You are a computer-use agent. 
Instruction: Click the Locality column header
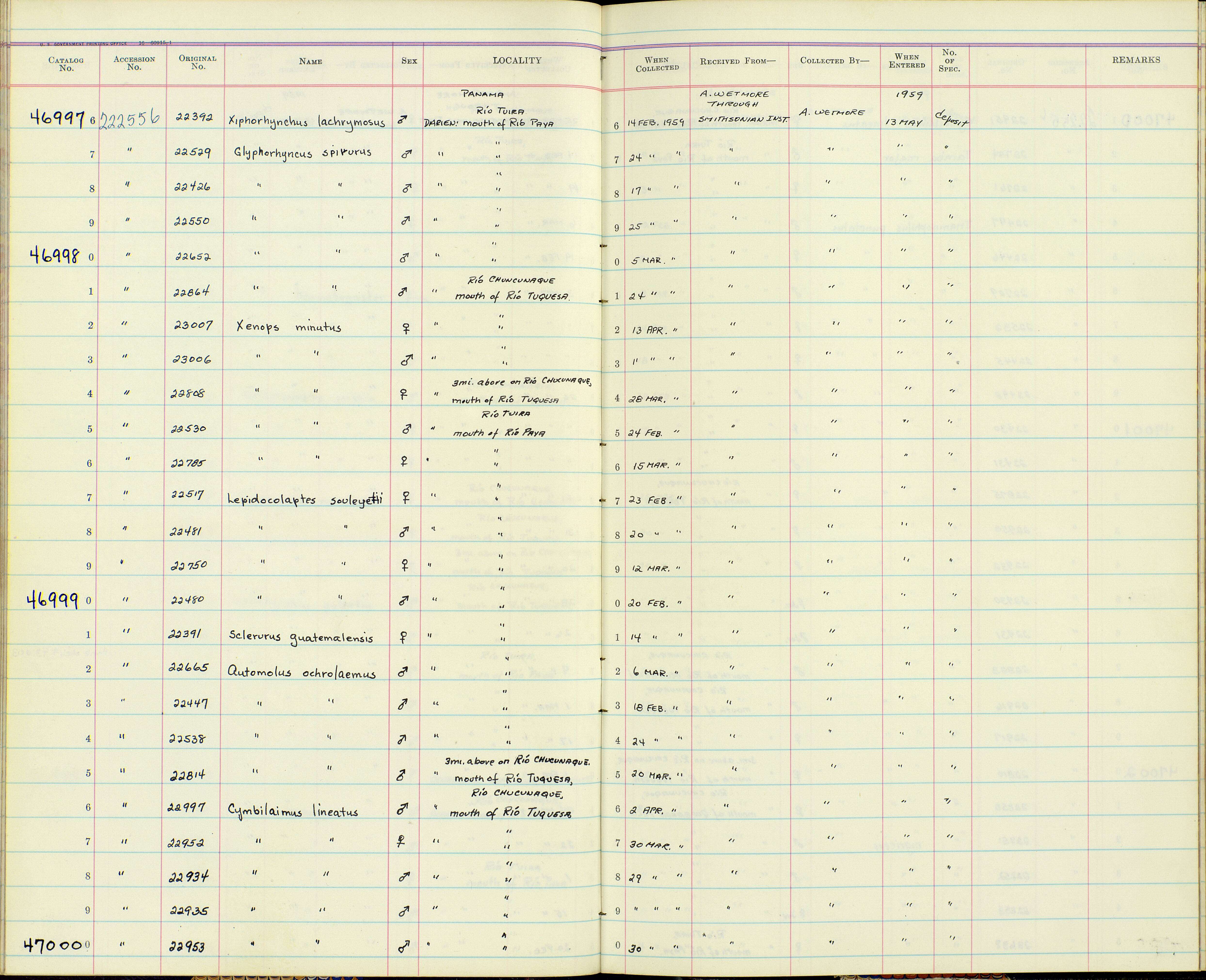(517, 60)
